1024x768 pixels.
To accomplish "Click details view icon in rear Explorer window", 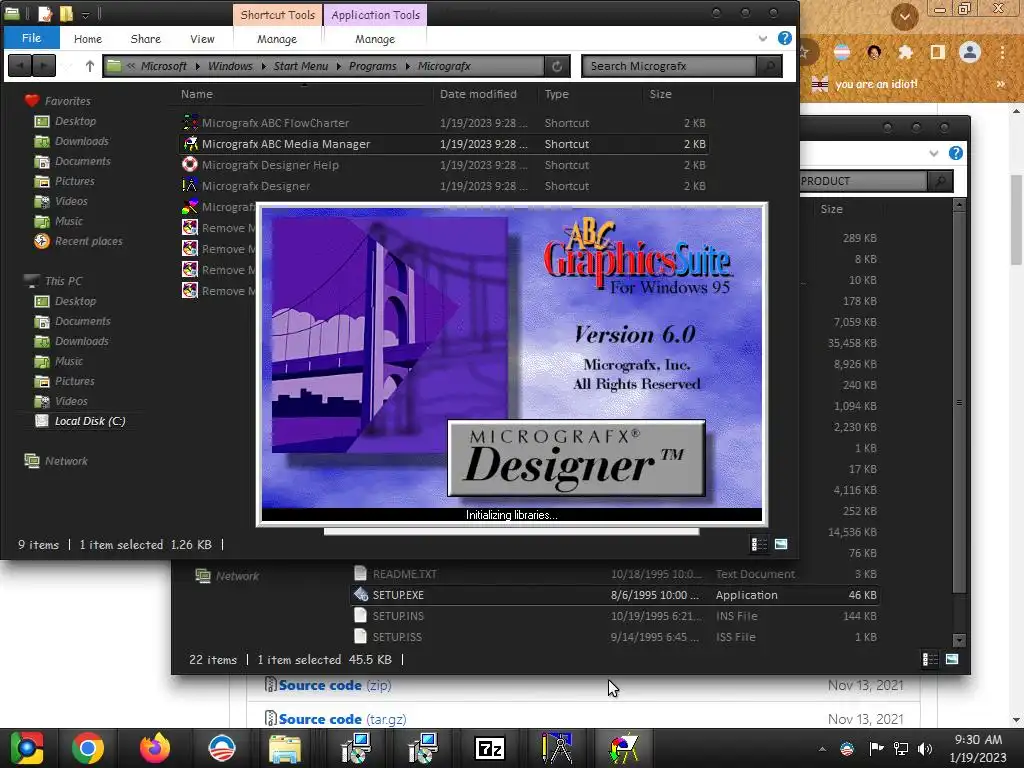I will (x=930, y=660).
